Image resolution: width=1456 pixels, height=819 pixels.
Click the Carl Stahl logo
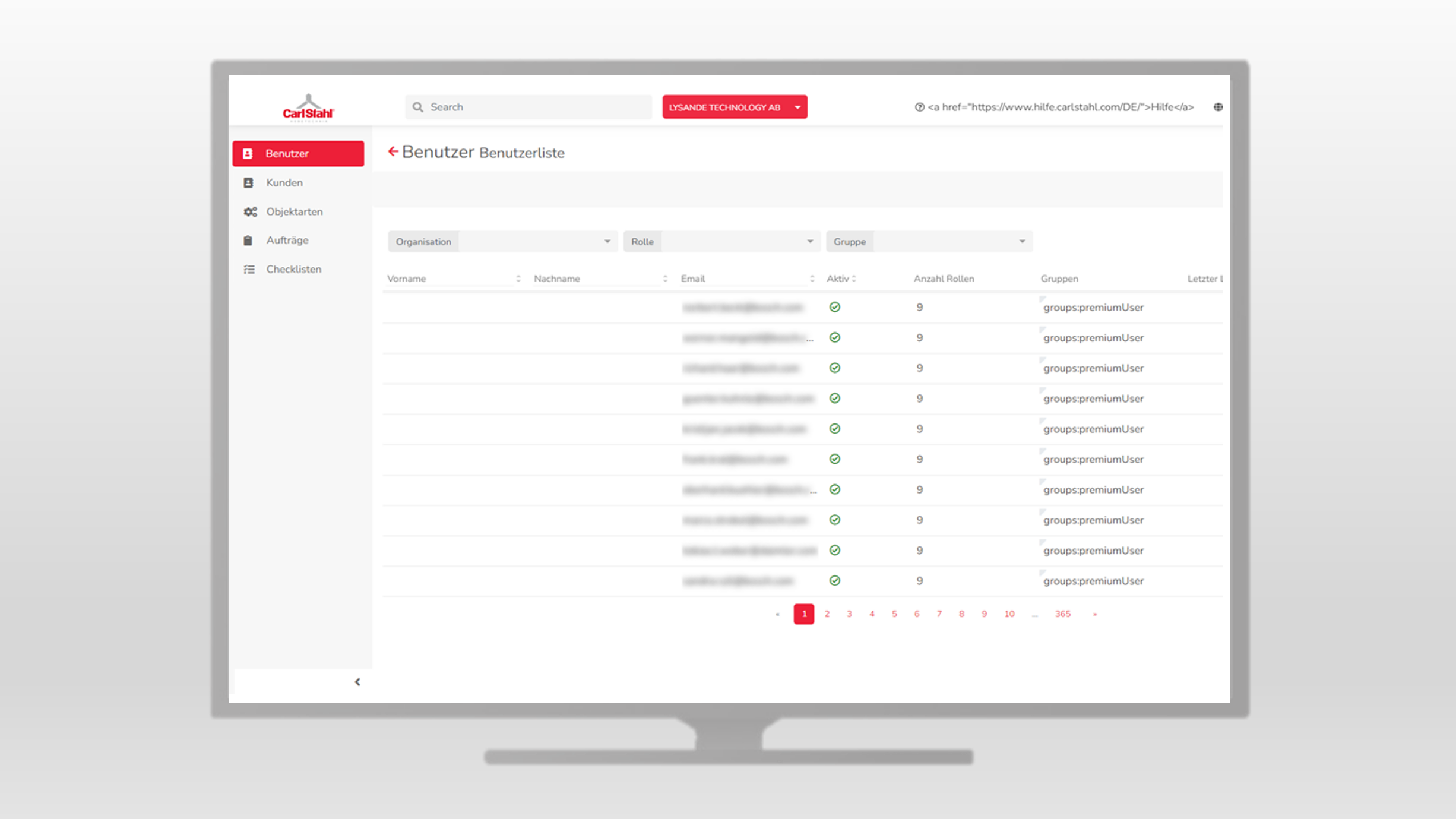pyautogui.click(x=308, y=108)
